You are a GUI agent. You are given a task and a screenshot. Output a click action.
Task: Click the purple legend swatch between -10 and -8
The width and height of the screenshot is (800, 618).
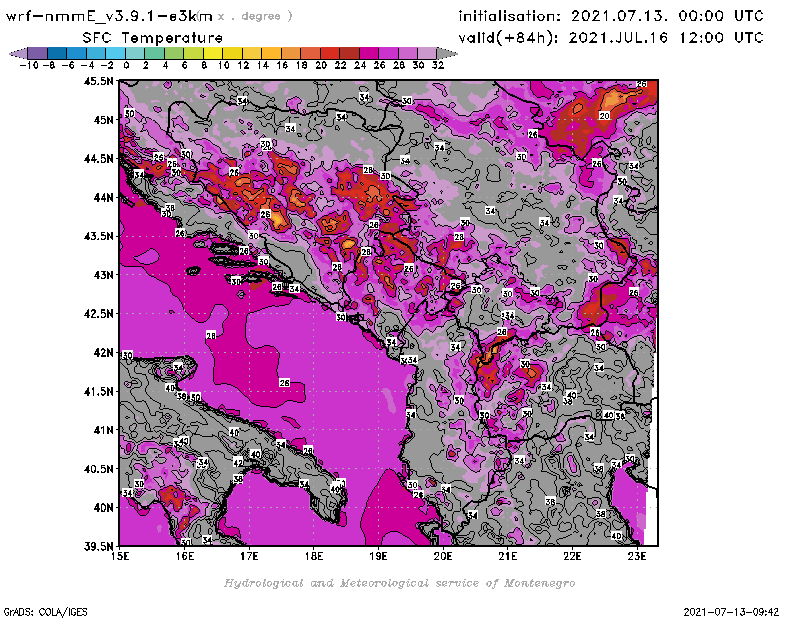pos(37,54)
